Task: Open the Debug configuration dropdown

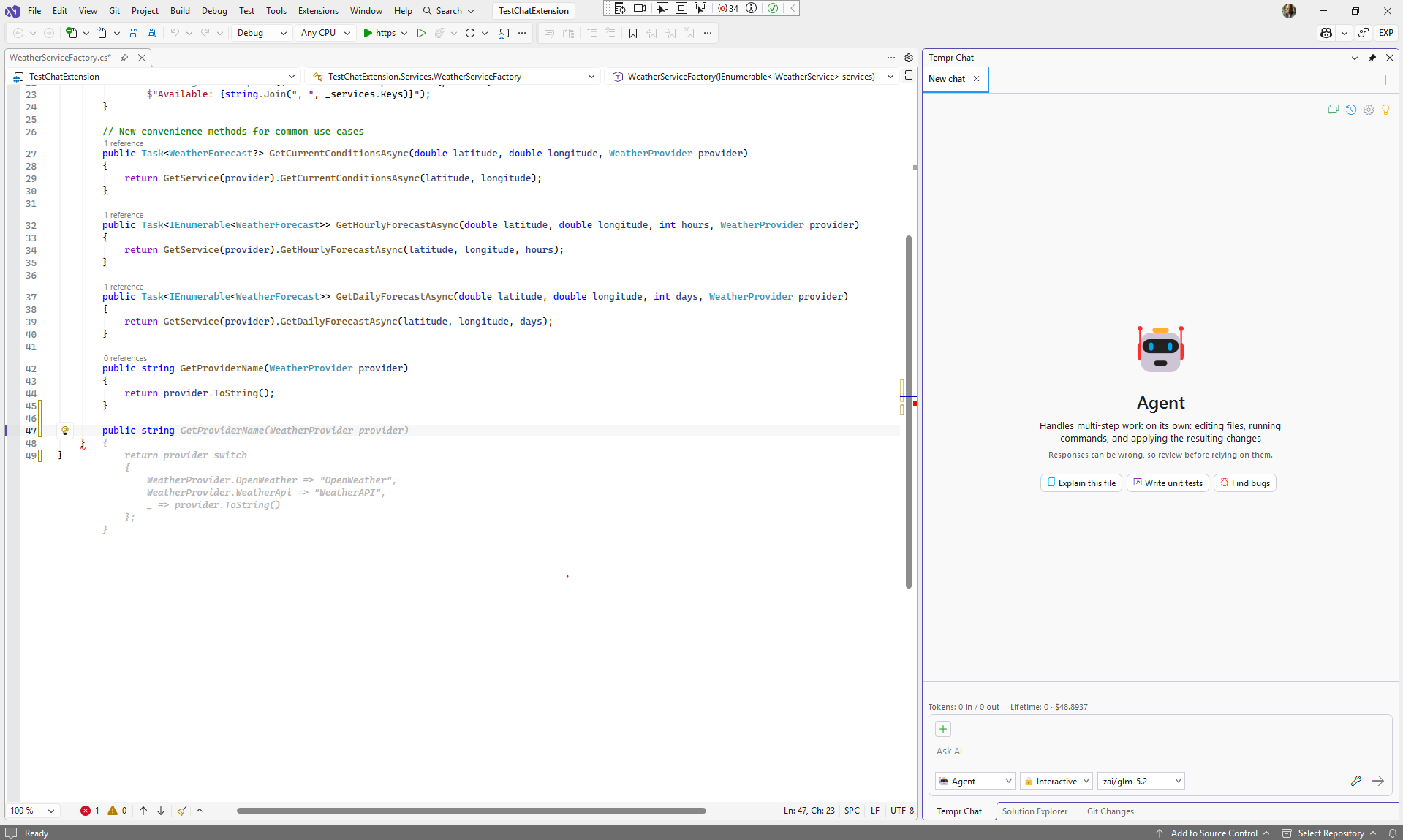Action: pos(261,33)
